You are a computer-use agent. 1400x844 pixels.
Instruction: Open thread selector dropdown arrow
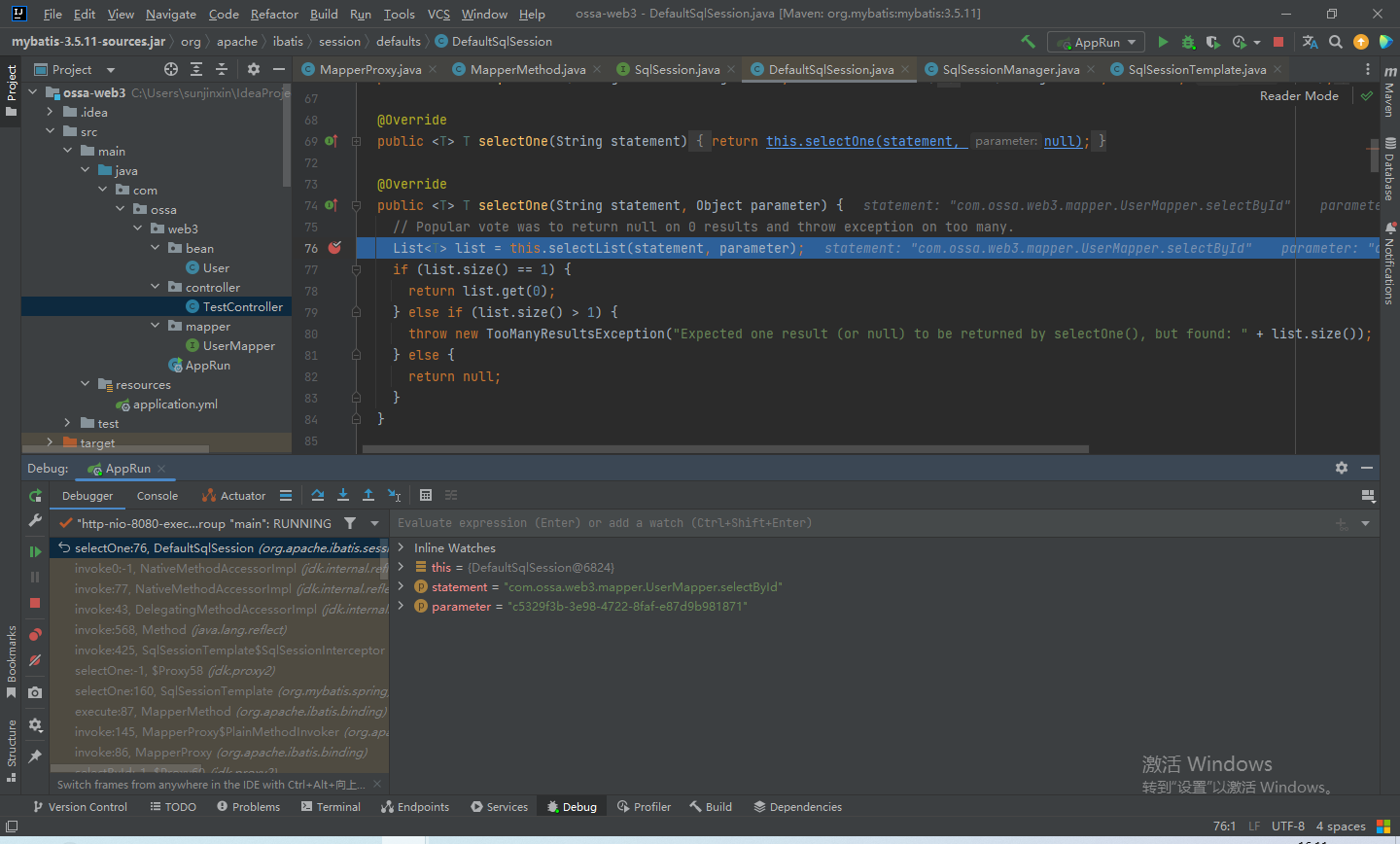pyautogui.click(x=374, y=523)
